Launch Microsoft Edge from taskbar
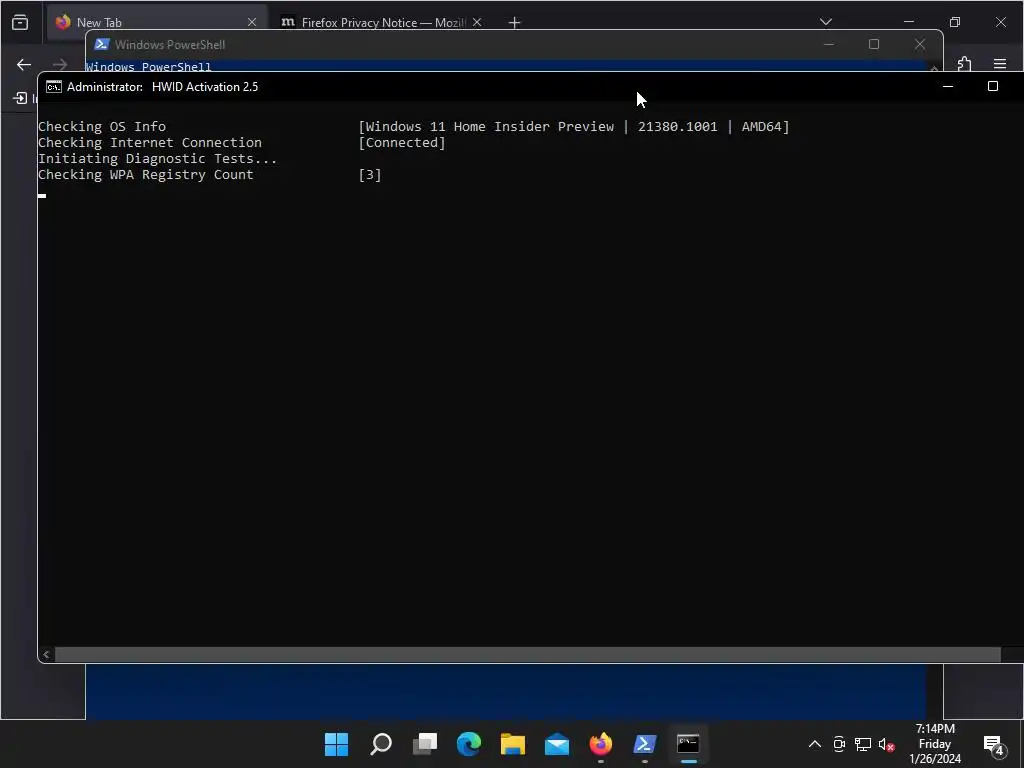1024x768 pixels. (469, 744)
